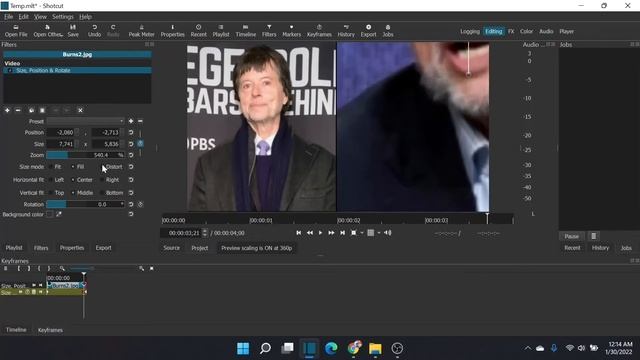Click the Save toolbar icon
This screenshot has height=360, width=640.
[x=73, y=31]
